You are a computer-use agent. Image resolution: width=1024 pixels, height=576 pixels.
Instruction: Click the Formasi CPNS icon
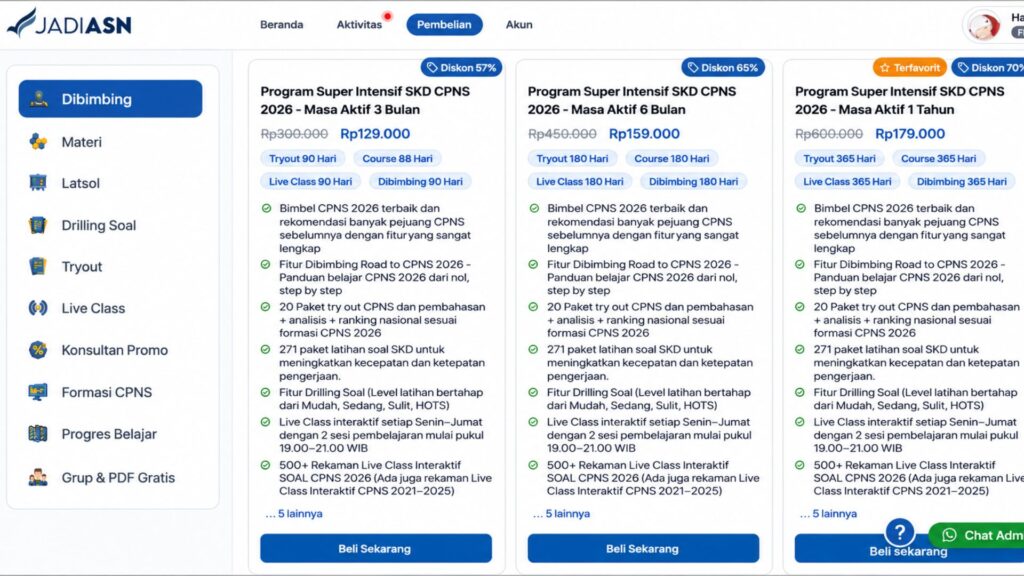(x=39, y=392)
